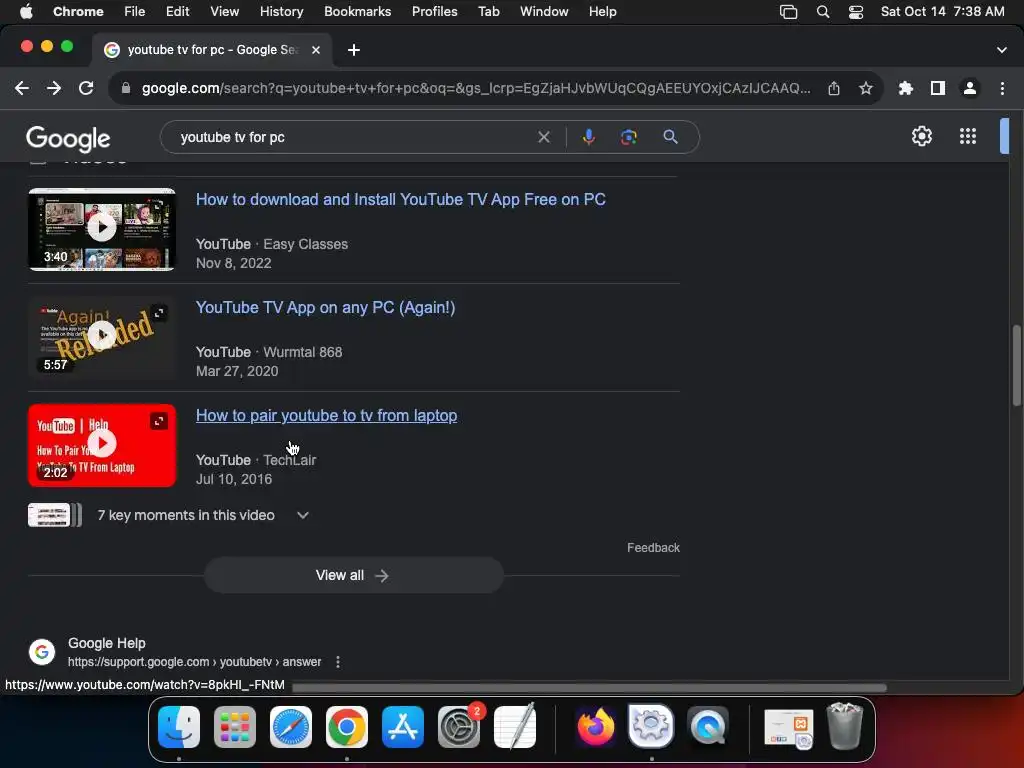Bookmark this tab with star icon
The image size is (1024, 768).
(866, 88)
